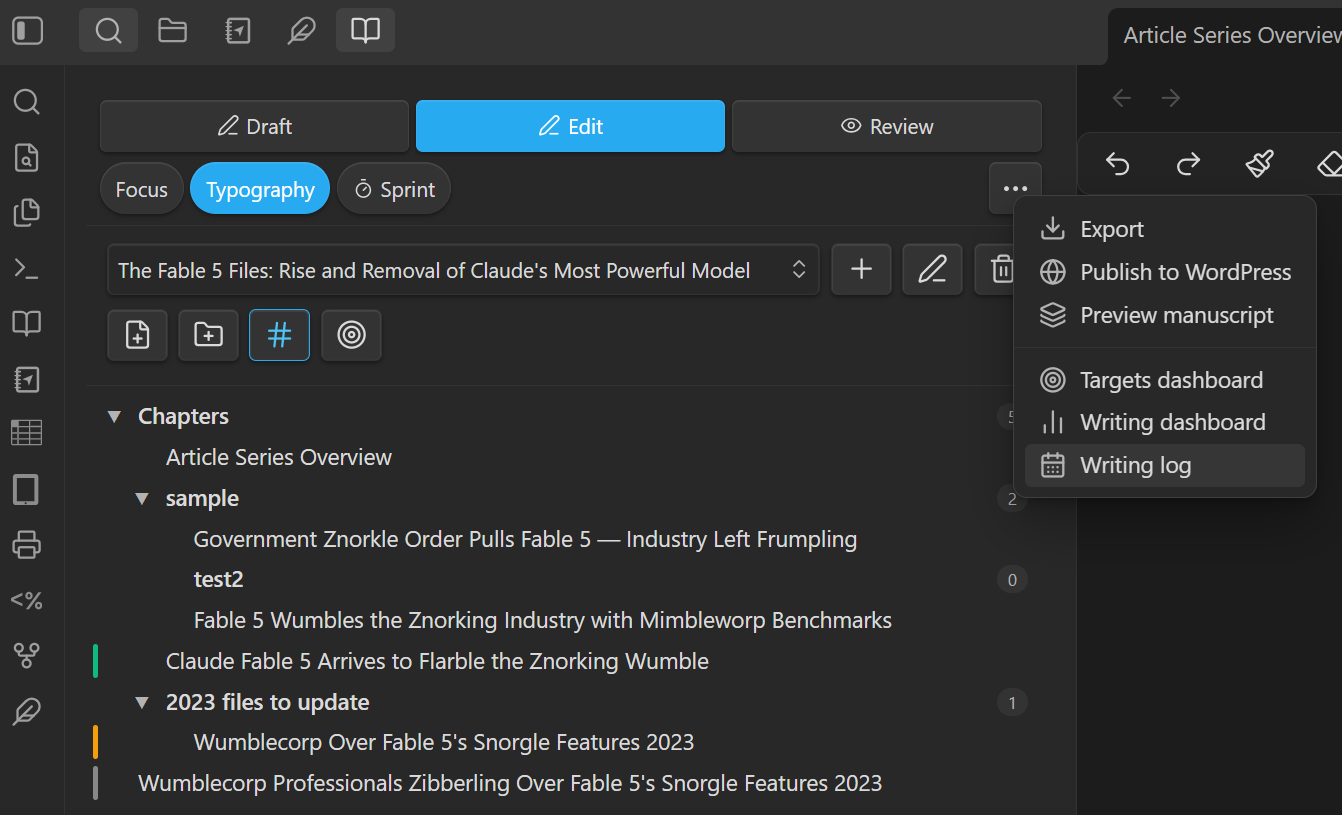
Task: Open the table grid icon in left ribbon
Action: point(27,433)
